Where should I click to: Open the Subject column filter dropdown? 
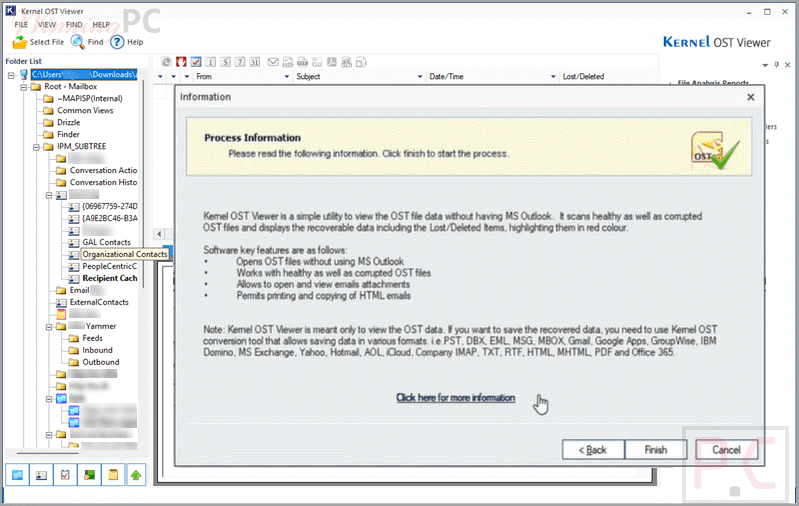click(x=420, y=76)
